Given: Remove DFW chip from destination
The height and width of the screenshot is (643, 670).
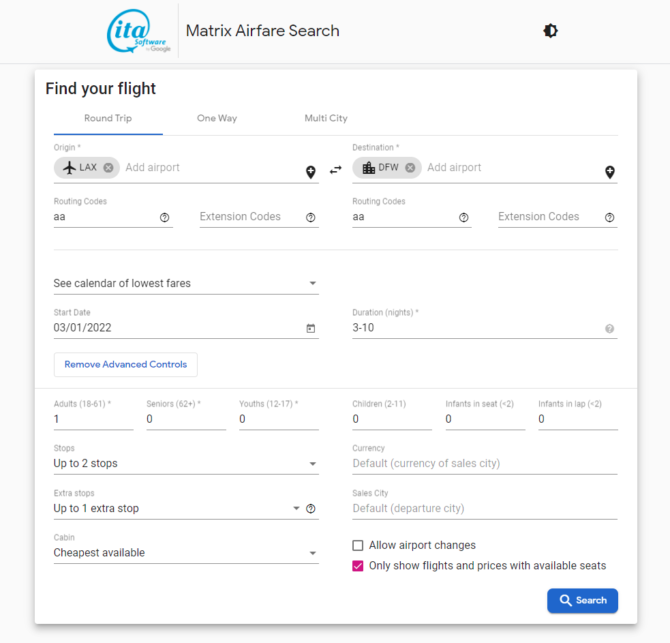Looking at the screenshot, I should tap(410, 167).
